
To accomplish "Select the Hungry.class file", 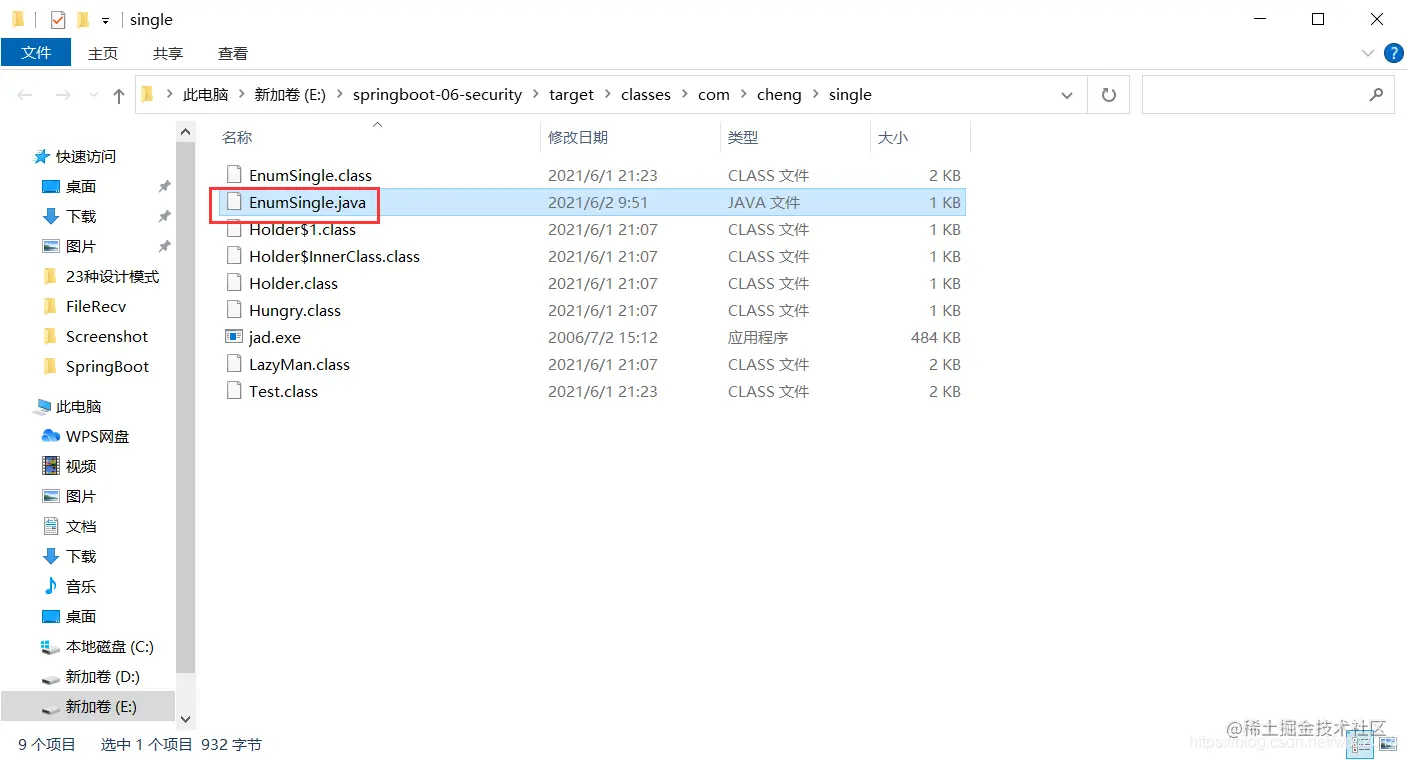I will (x=294, y=310).
